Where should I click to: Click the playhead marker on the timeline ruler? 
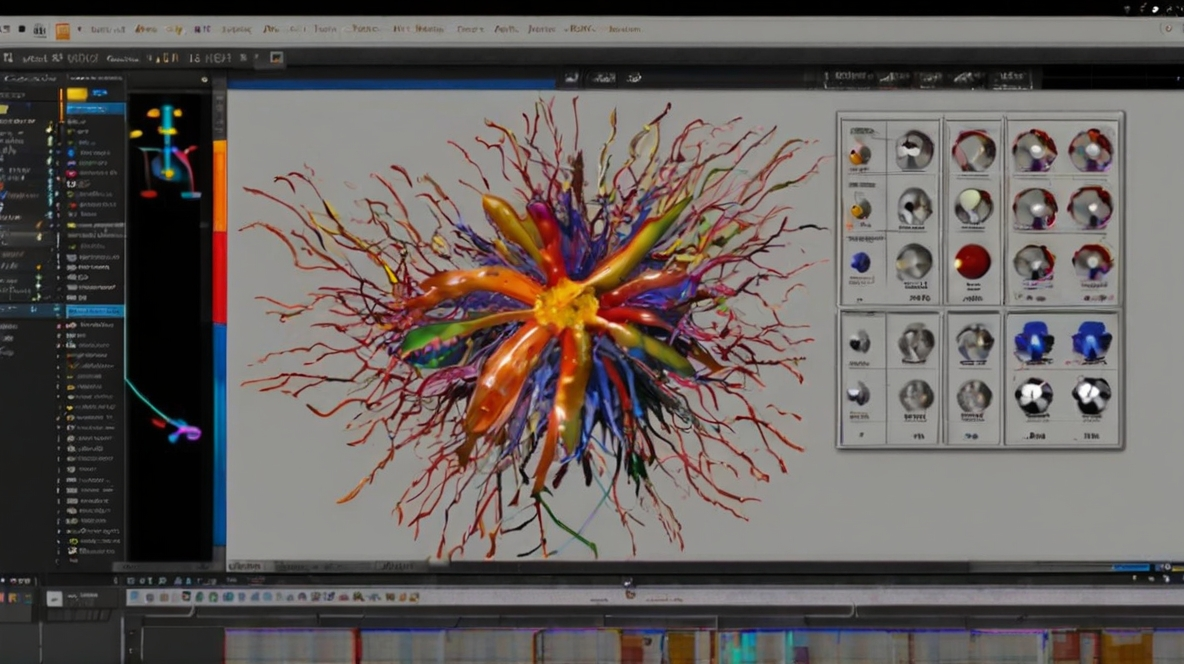626,582
